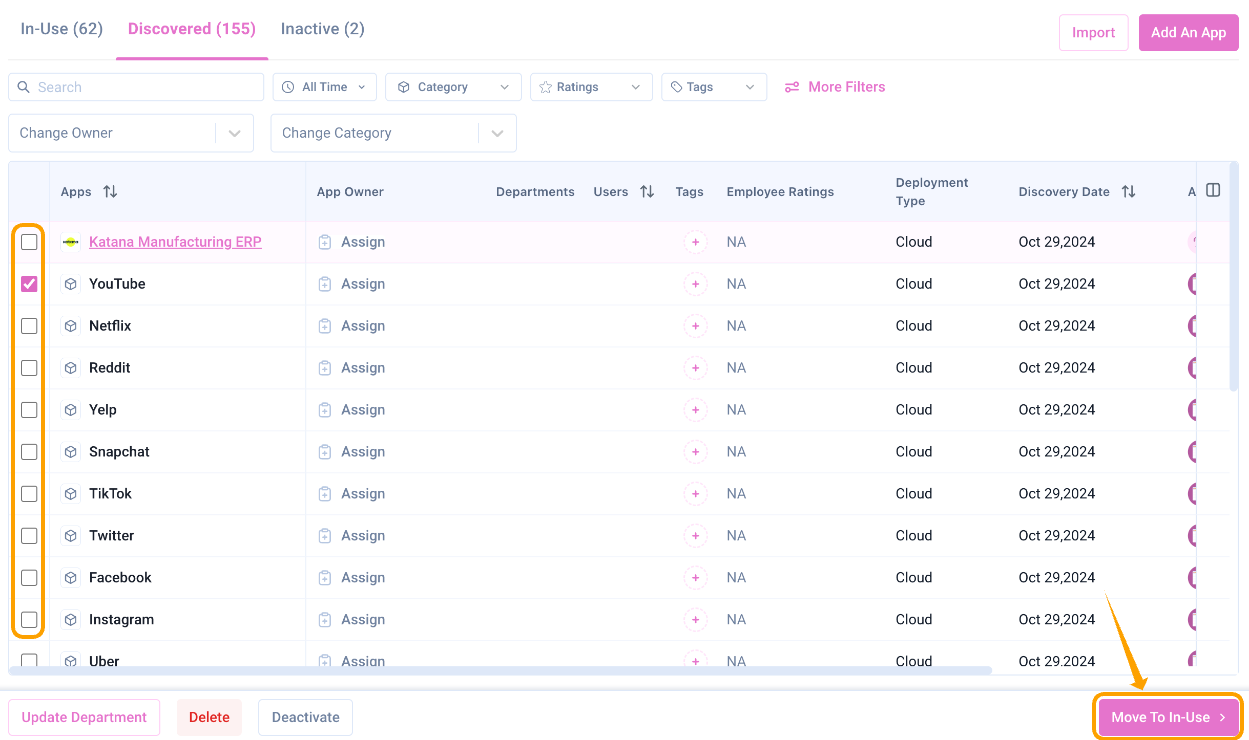1249x740 pixels.
Task: Click the red Delete button
Action: pyautogui.click(x=209, y=717)
